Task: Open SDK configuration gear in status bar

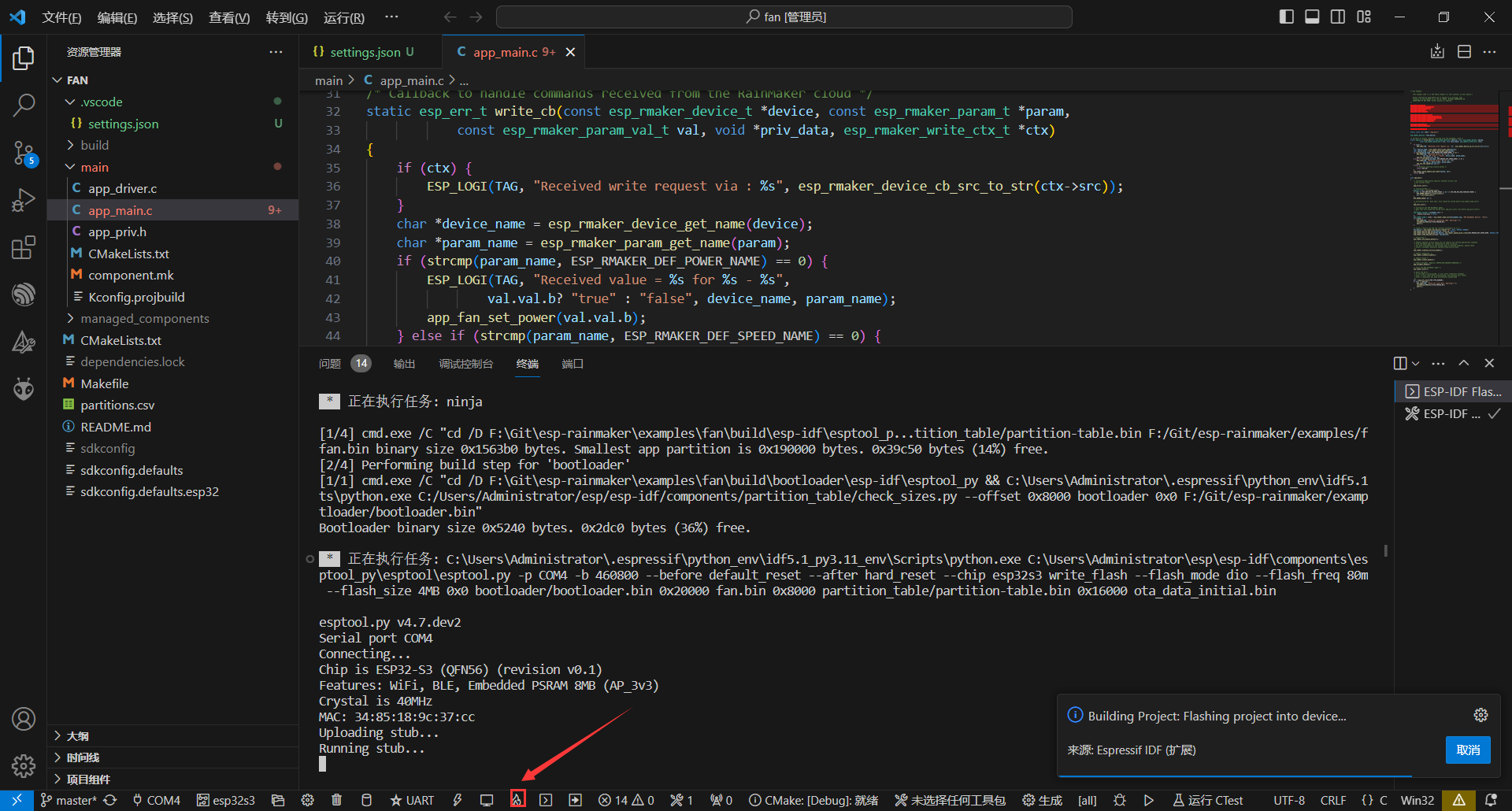Action: tap(307, 800)
